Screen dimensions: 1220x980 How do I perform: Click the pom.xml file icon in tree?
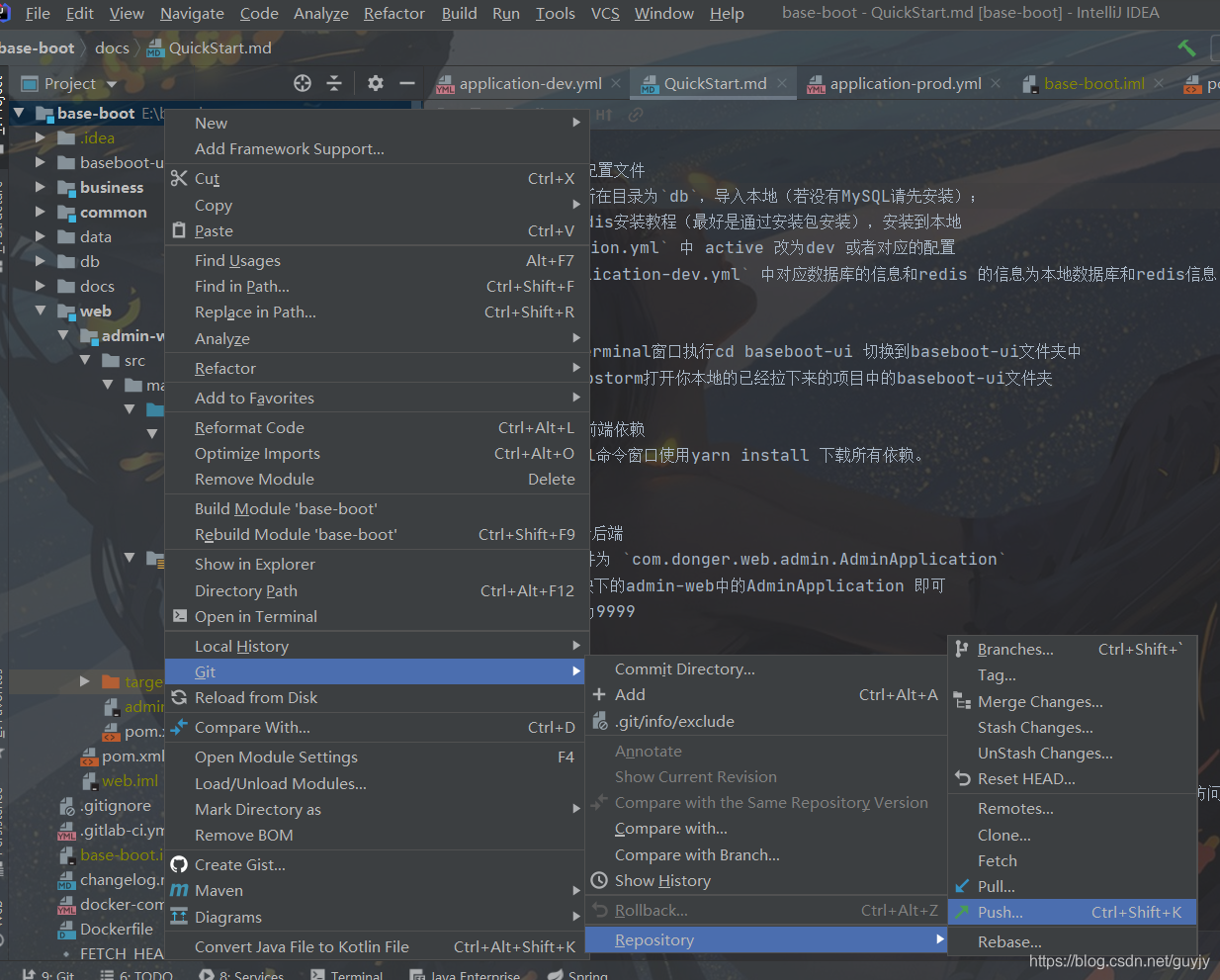coord(89,757)
